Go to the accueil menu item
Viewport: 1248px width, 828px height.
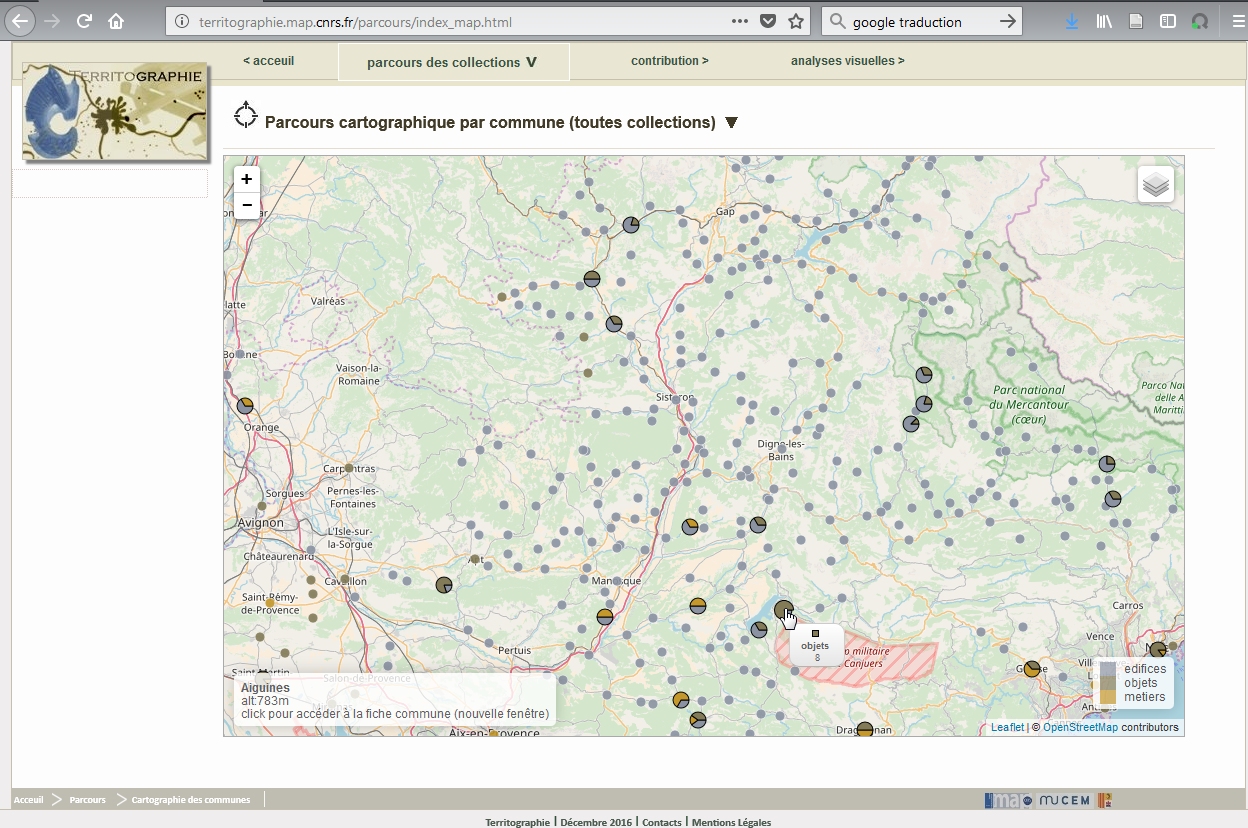(268, 61)
